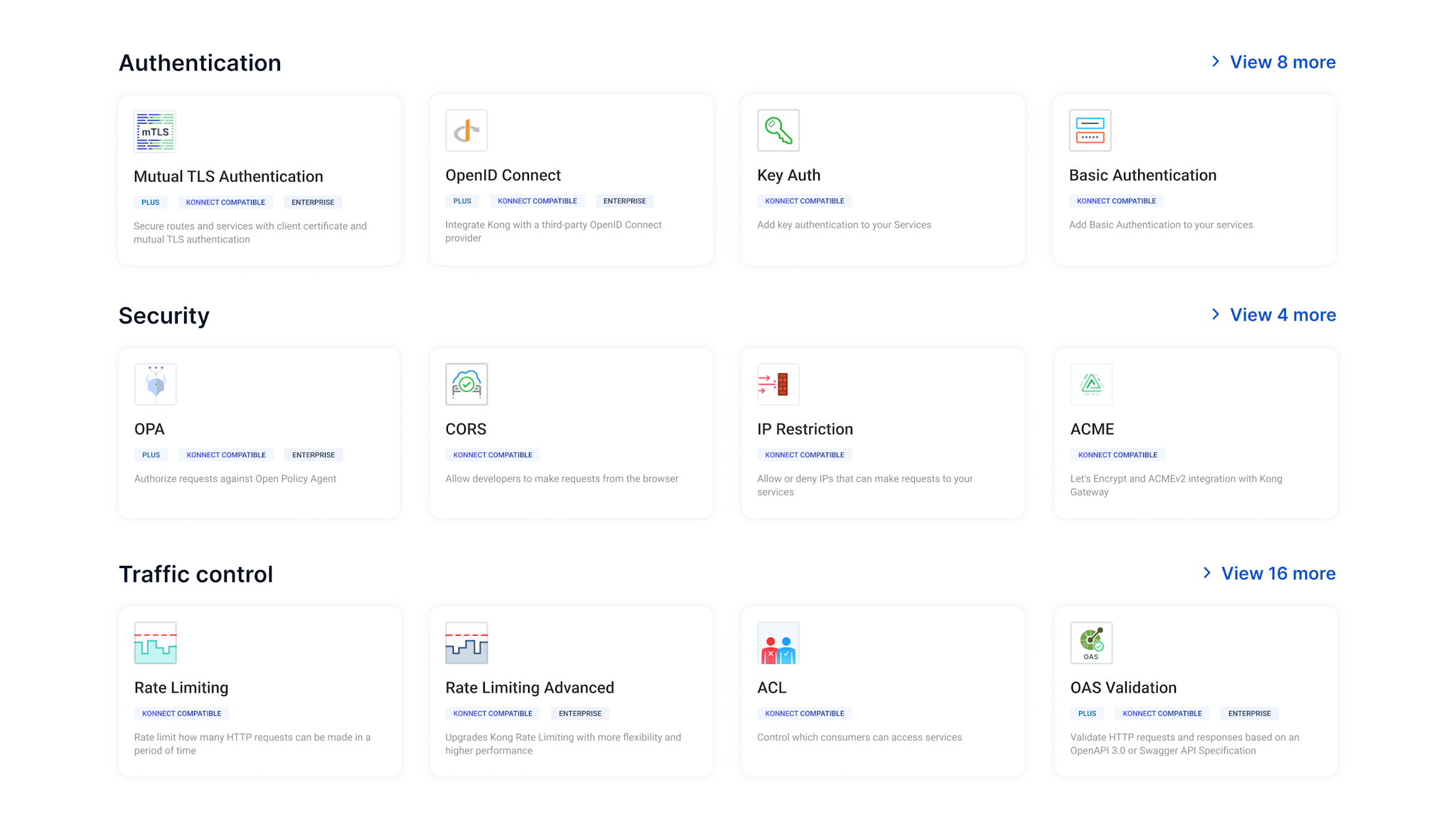The image size is (1456, 819).
Task: Open the ACL consumers icon
Action: pos(778,643)
